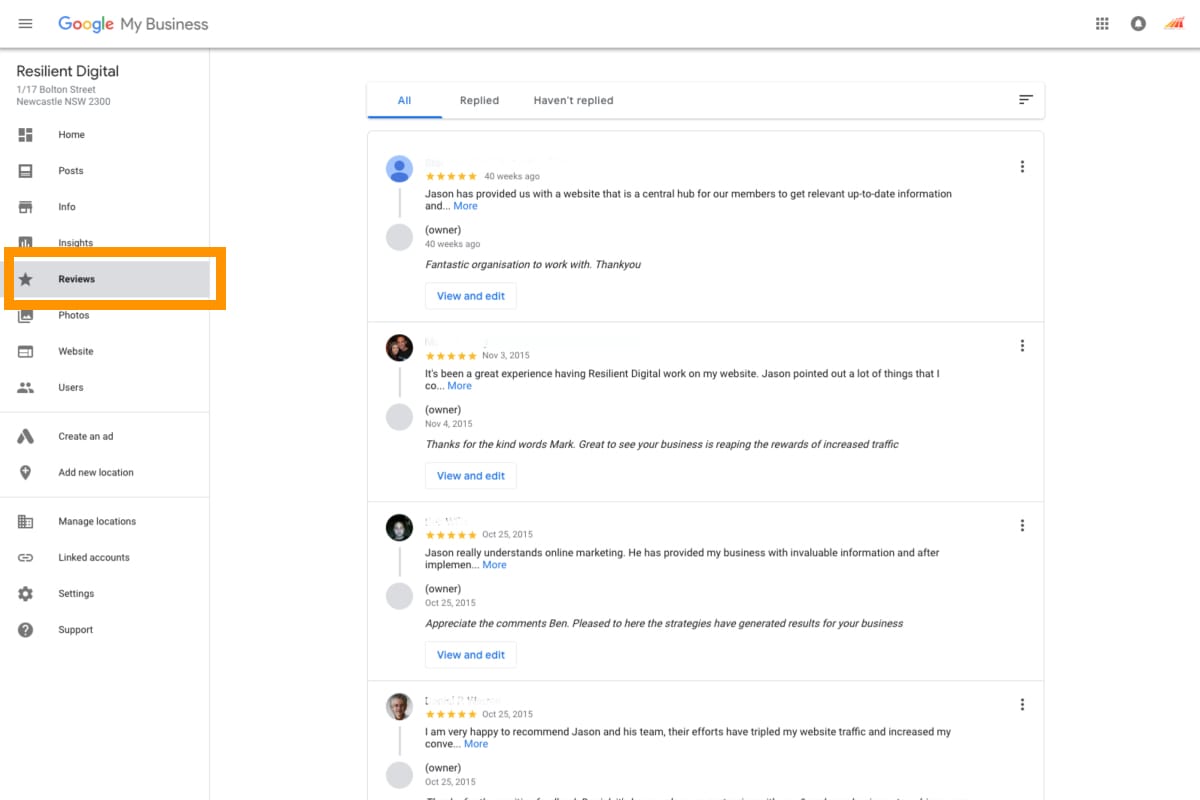This screenshot has height=800, width=1200.
Task: Click the 40 weeks ago reviewer avatar
Action: [399, 169]
